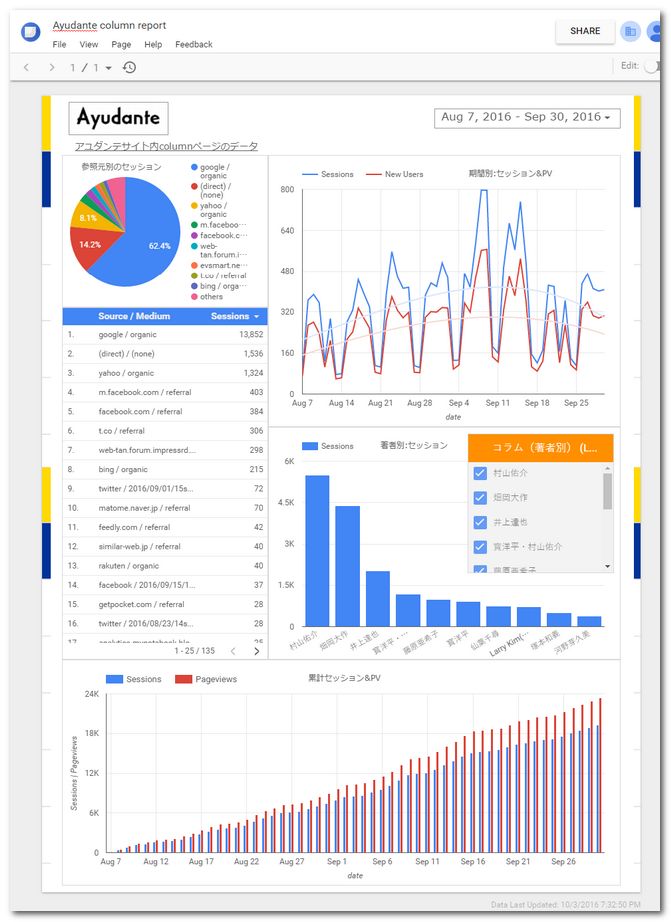Click the (direct) / (none) legend entry
This screenshot has height=922, width=671.
click(x=211, y=191)
